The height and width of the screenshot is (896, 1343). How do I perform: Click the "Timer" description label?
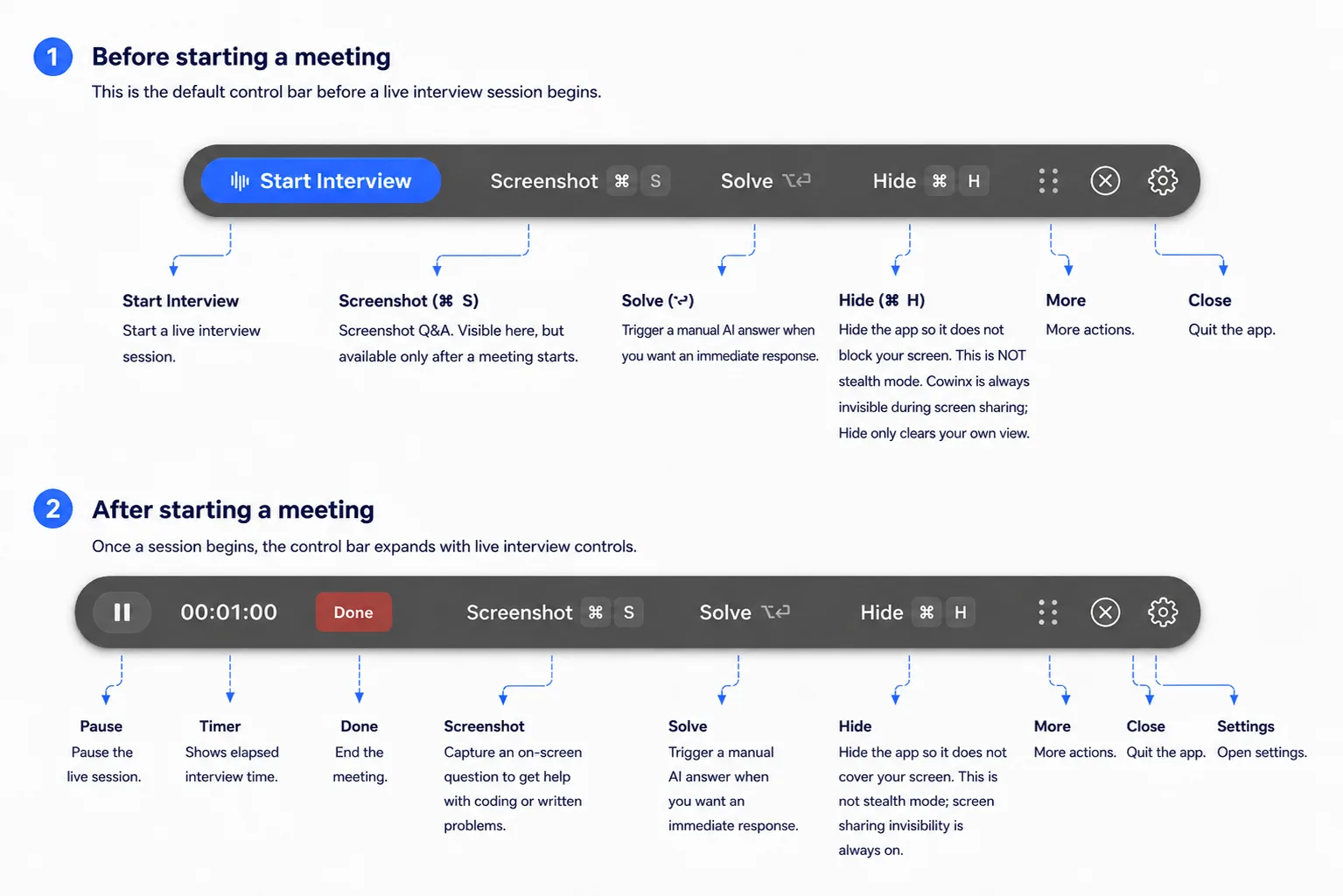(x=220, y=726)
